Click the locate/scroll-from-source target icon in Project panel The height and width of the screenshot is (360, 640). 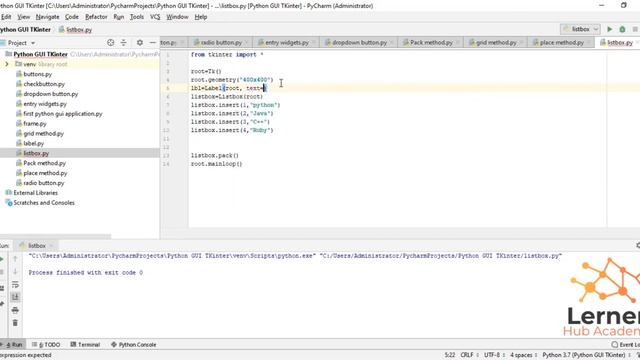(110, 42)
